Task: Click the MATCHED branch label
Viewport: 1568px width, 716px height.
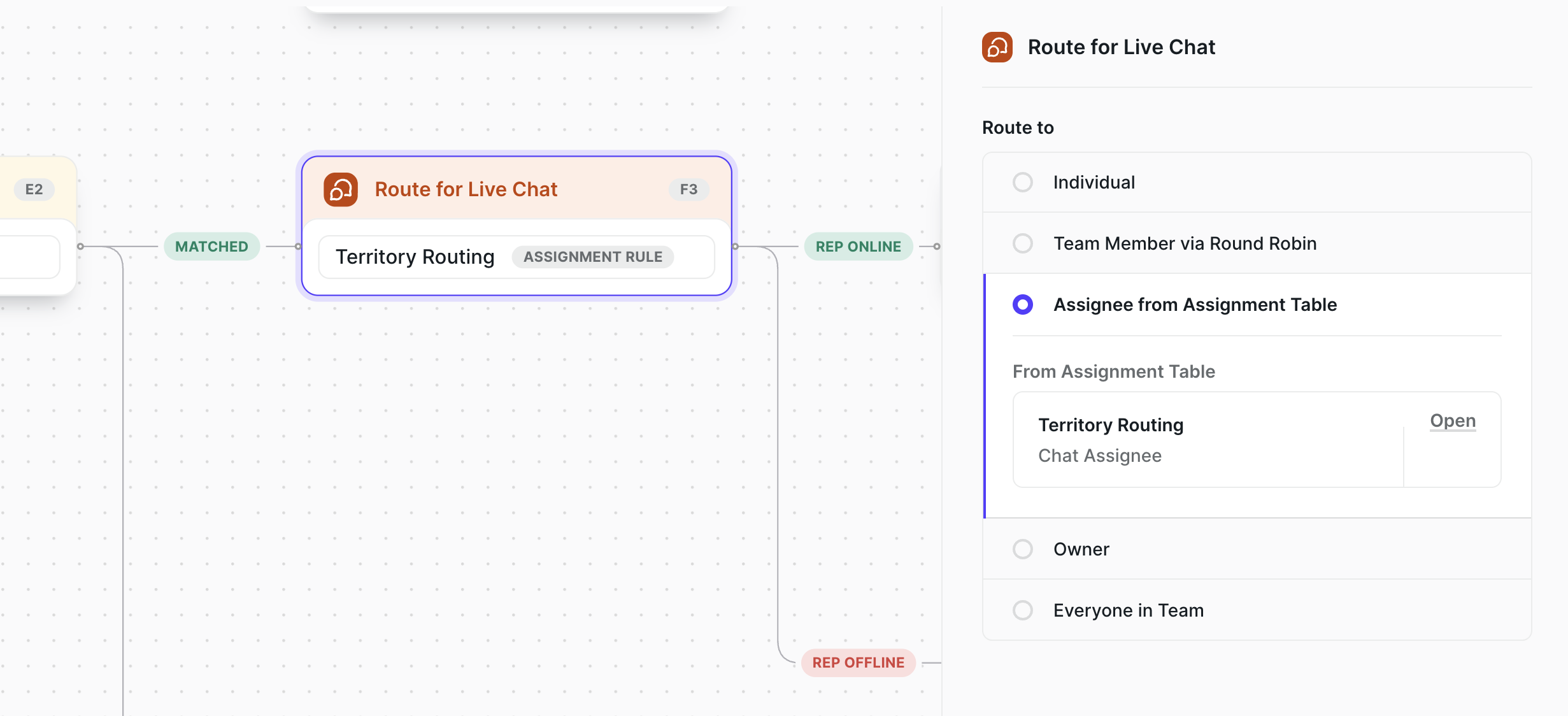Action: 211,247
